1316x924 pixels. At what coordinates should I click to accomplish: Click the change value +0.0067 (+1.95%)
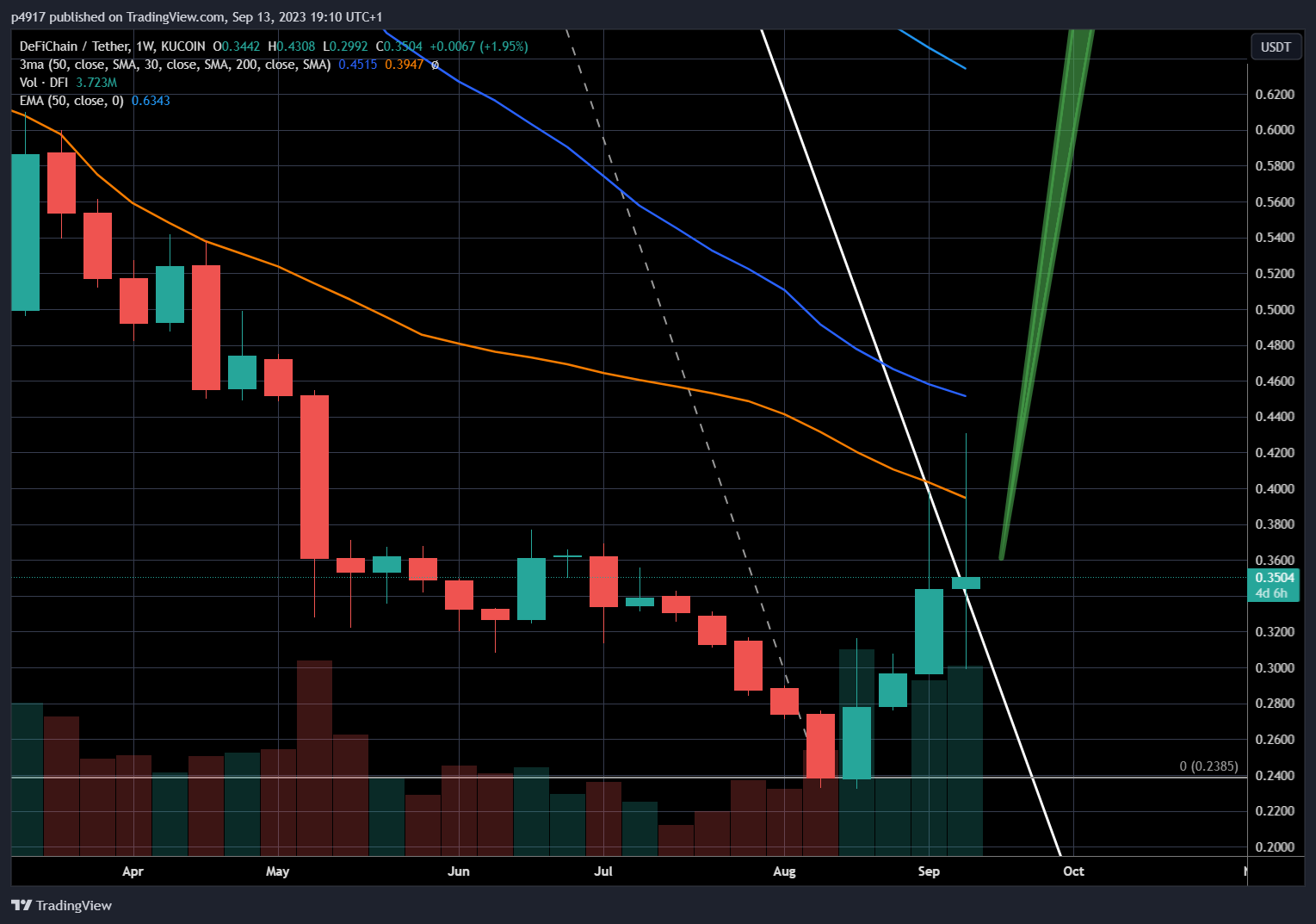pos(479,47)
